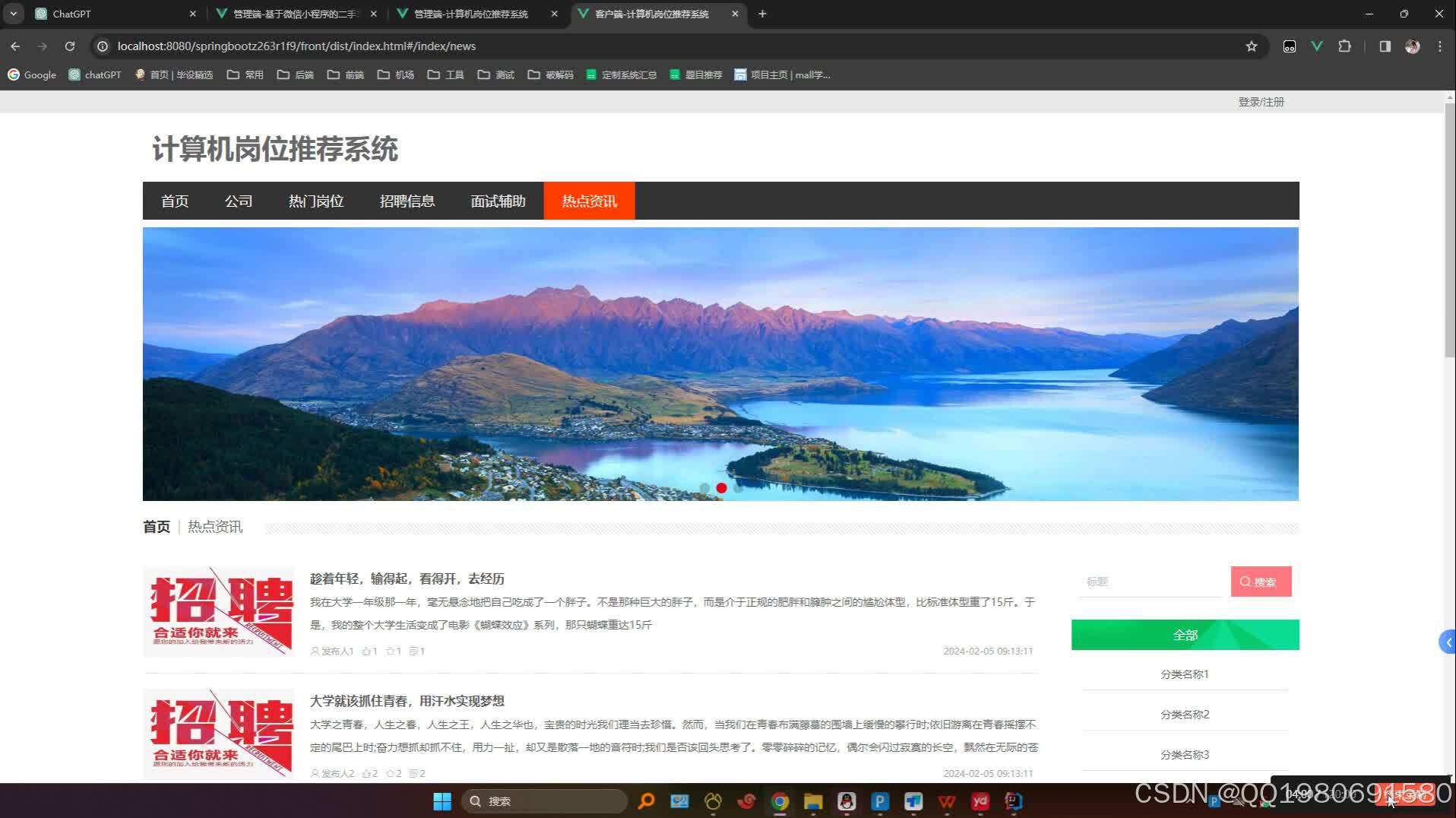Select the third carousel dot indicator
Viewport: 1456px width, 818px height.
(739, 488)
